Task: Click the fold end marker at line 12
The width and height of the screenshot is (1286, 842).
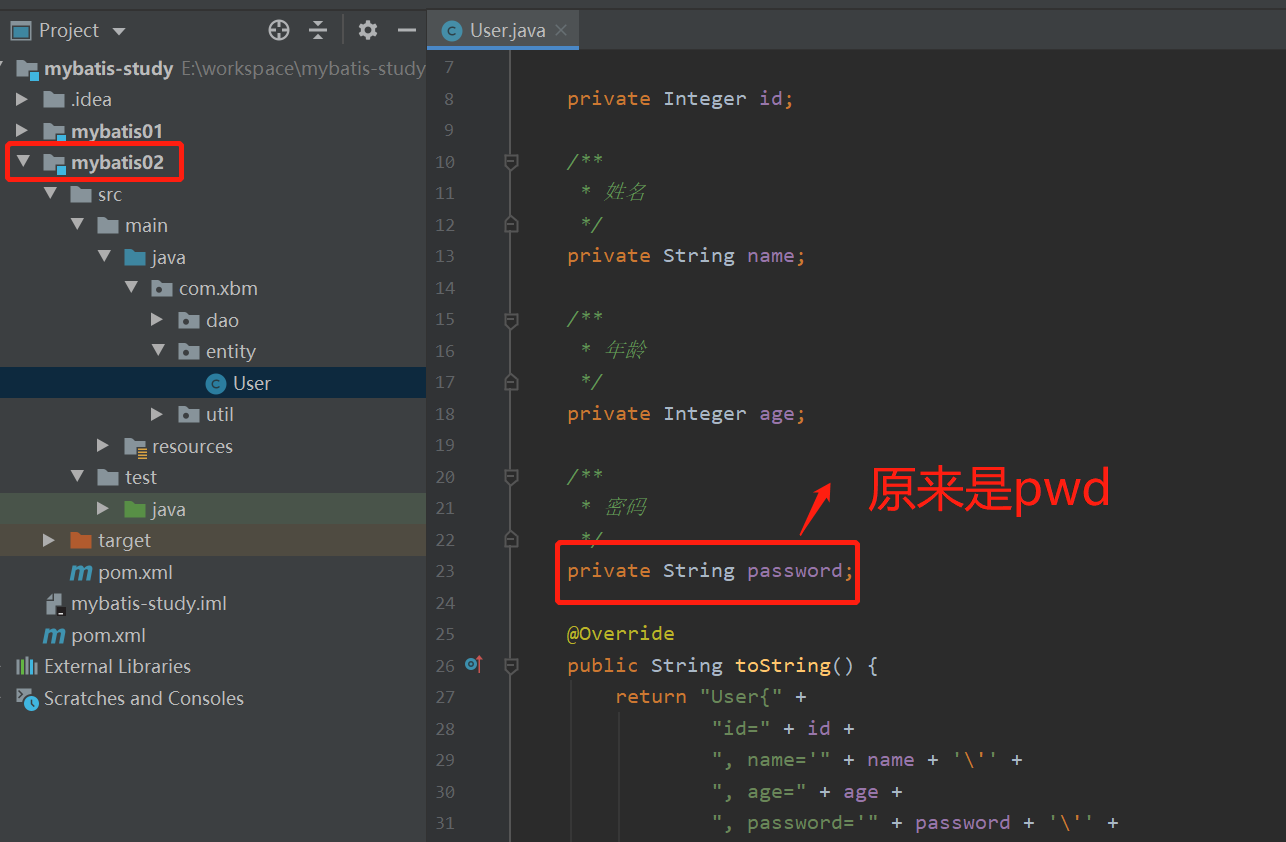Action: tap(511, 225)
